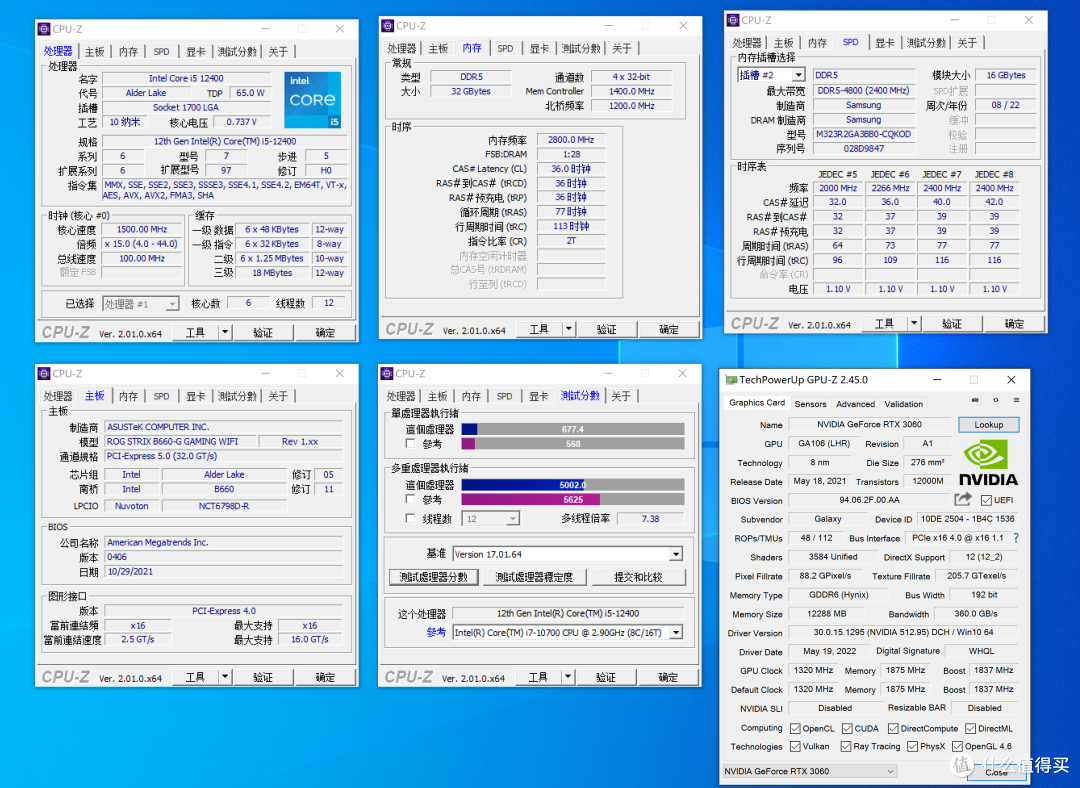The height and width of the screenshot is (788, 1080).
Task: Click the CPU-Z icon of the memory-tab window
Action: (388, 25)
